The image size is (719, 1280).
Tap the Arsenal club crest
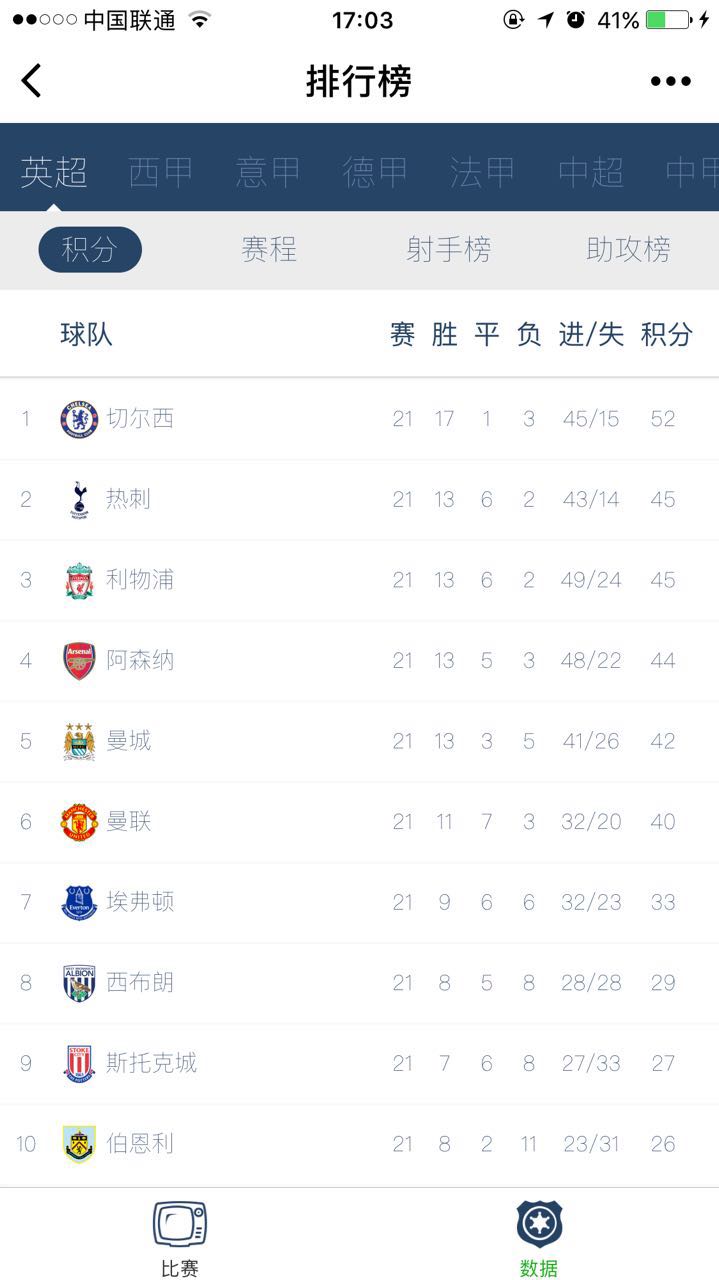pos(79,661)
